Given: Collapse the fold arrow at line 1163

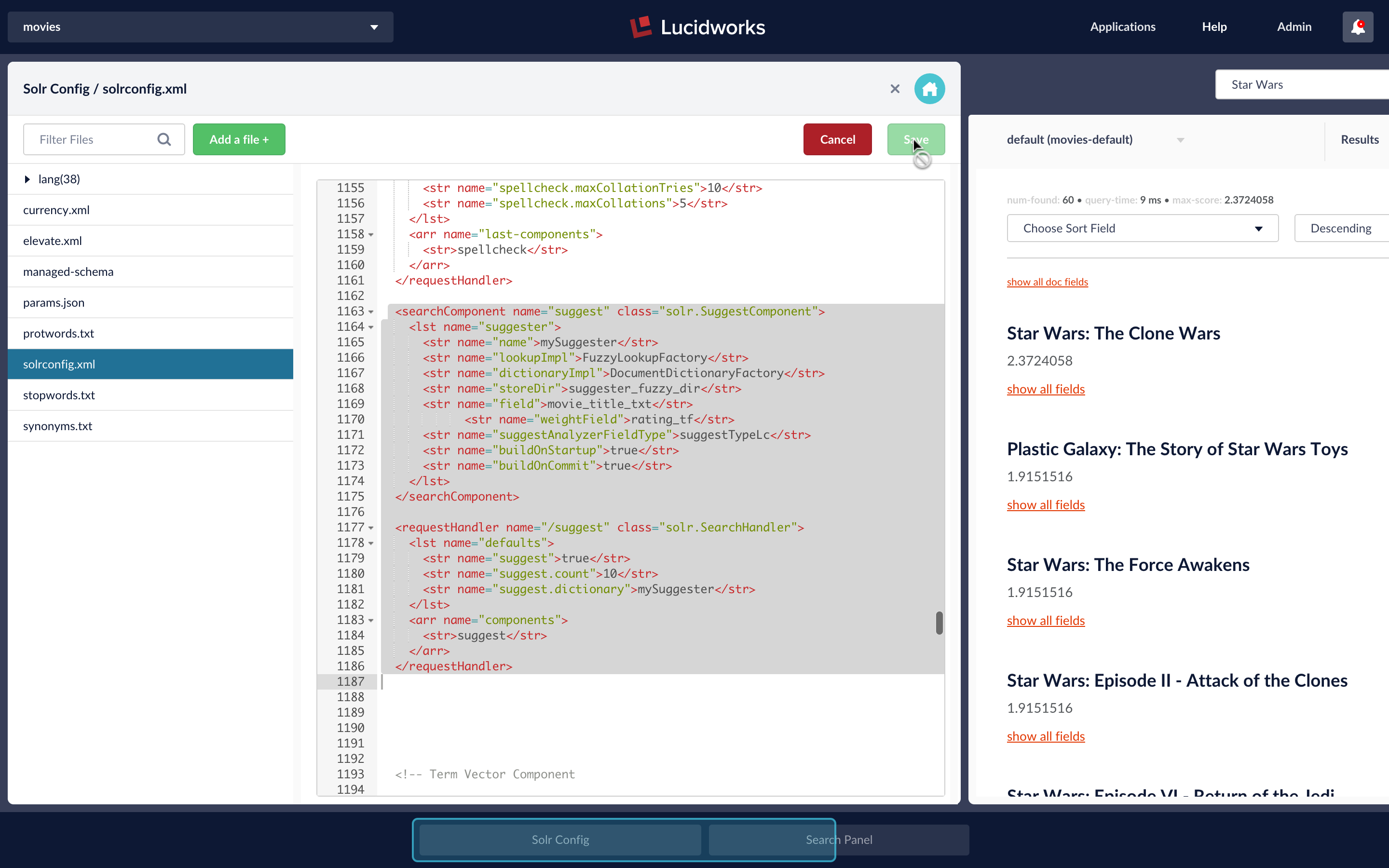Looking at the screenshot, I should (371, 312).
